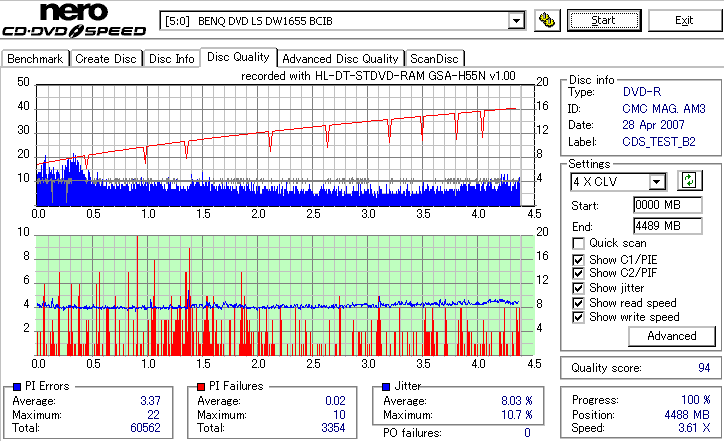Open the BENQ DVD drive selection dropdown
Image resolution: width=724 pixels, height=441 pixels.
coord(516,21)
